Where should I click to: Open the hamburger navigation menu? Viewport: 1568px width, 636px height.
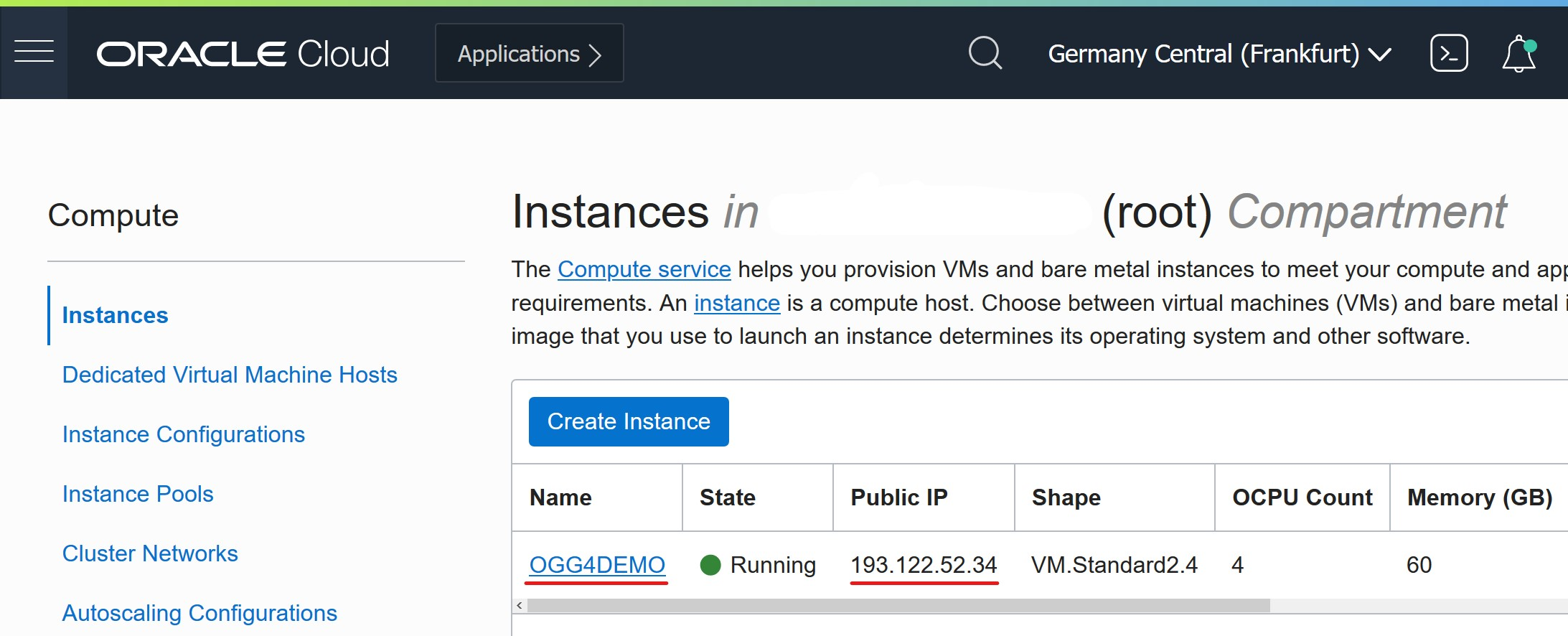(34, 52)
